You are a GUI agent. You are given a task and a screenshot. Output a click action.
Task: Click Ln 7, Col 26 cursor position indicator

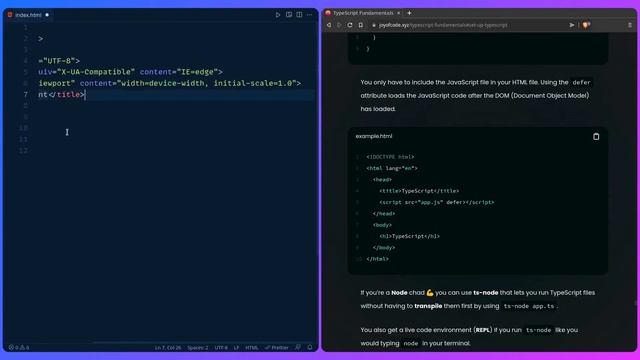(167, 348)
